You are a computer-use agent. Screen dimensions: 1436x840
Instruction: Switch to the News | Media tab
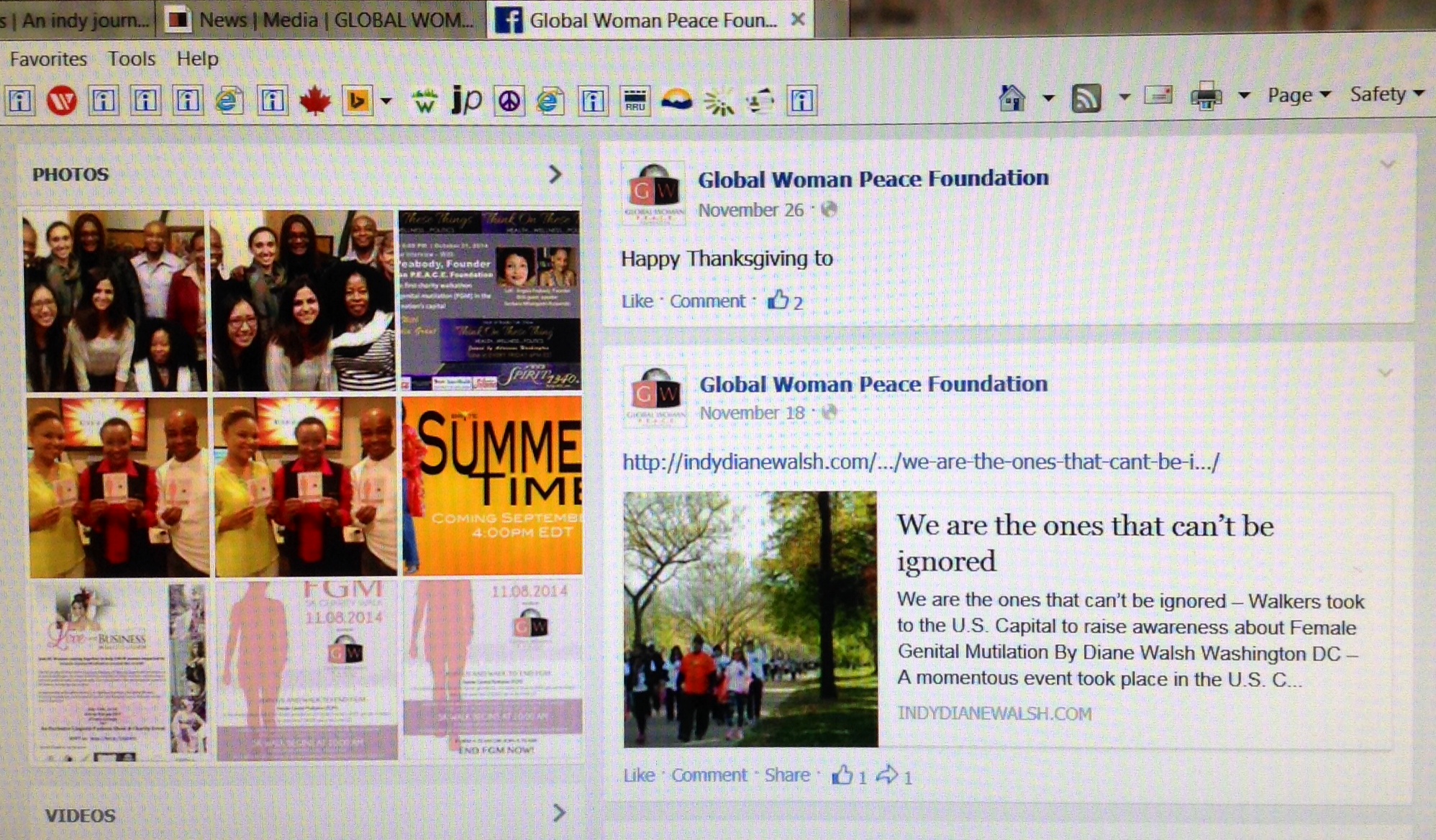320,19
